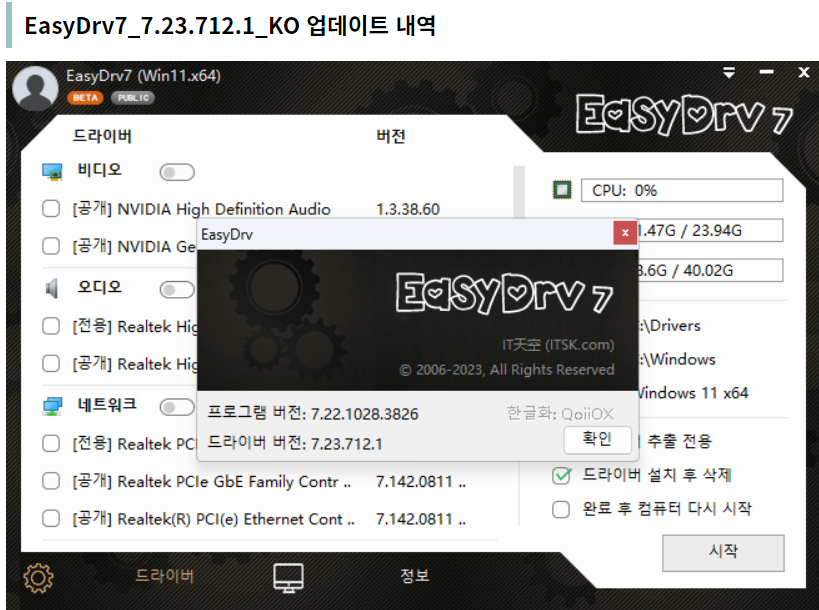Viewport: 819px width, 610px height.
Task: Click the 버전 column header
Action: click(391, 136)
